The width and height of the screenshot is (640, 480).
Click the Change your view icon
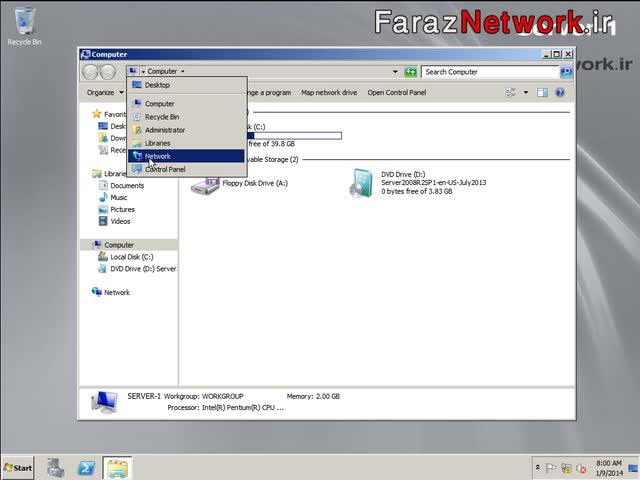click(510, 93)
